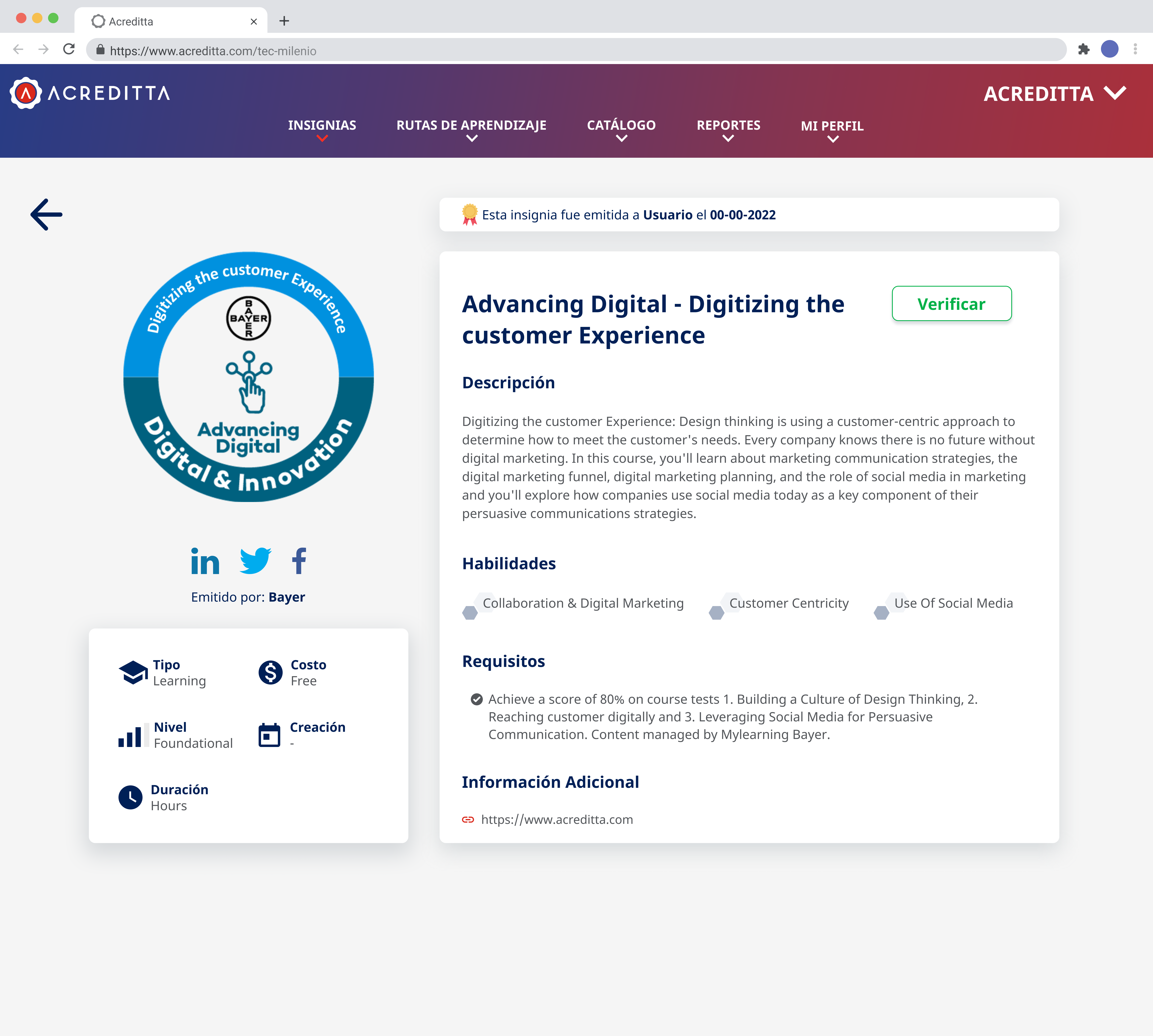This screenshot has height=1036, width=1153.
Task: Click the red link icon under Información Adicional
Action: pyautogui.click(x=468, y=820)
